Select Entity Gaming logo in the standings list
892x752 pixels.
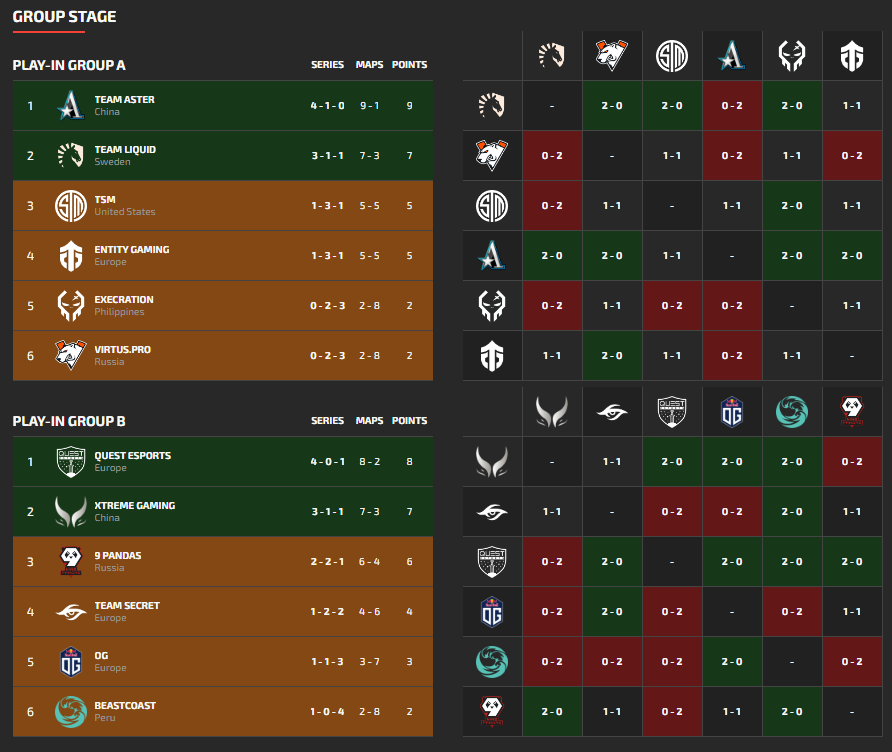coord(70,255)
